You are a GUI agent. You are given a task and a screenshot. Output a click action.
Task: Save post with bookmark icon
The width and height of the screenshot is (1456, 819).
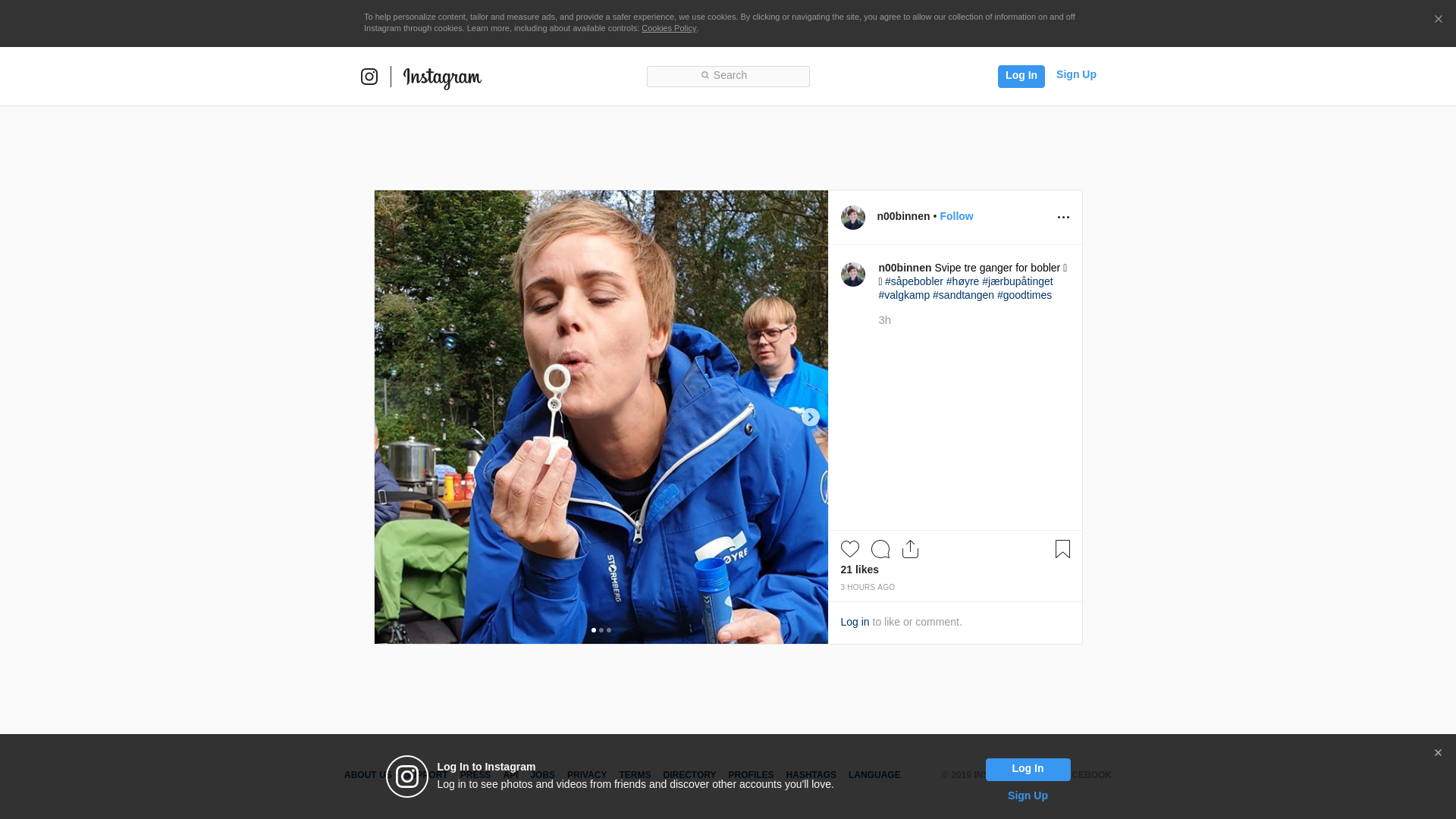coord(1062,549)
